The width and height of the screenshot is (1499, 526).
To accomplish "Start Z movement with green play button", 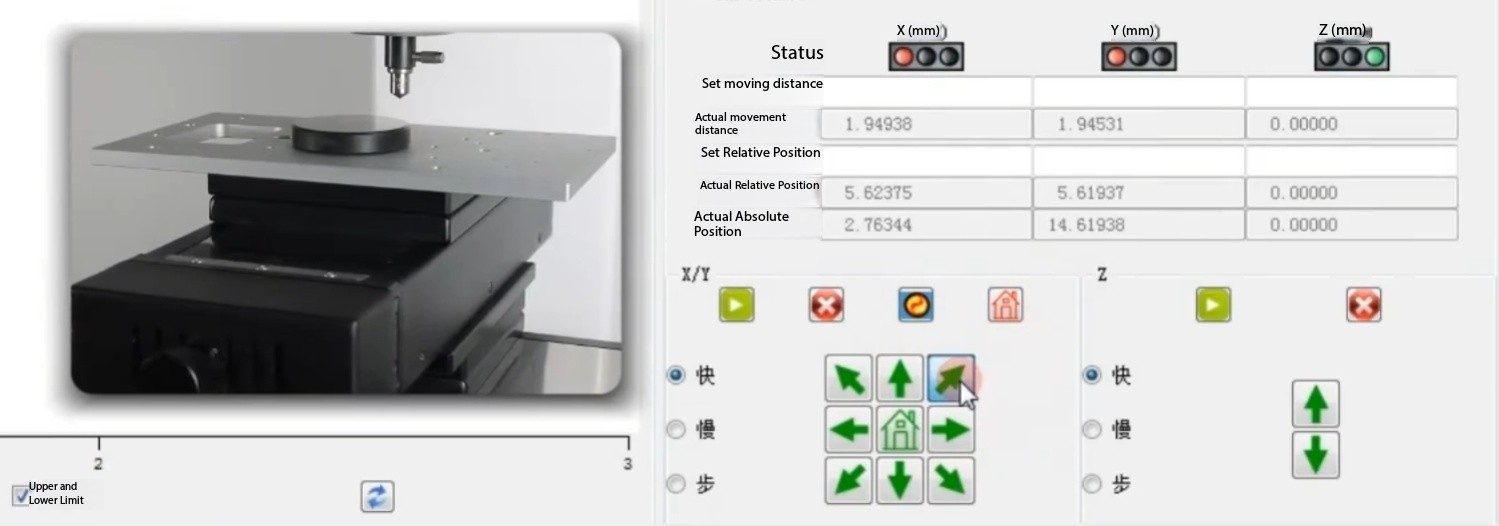I will point(1213,305).
